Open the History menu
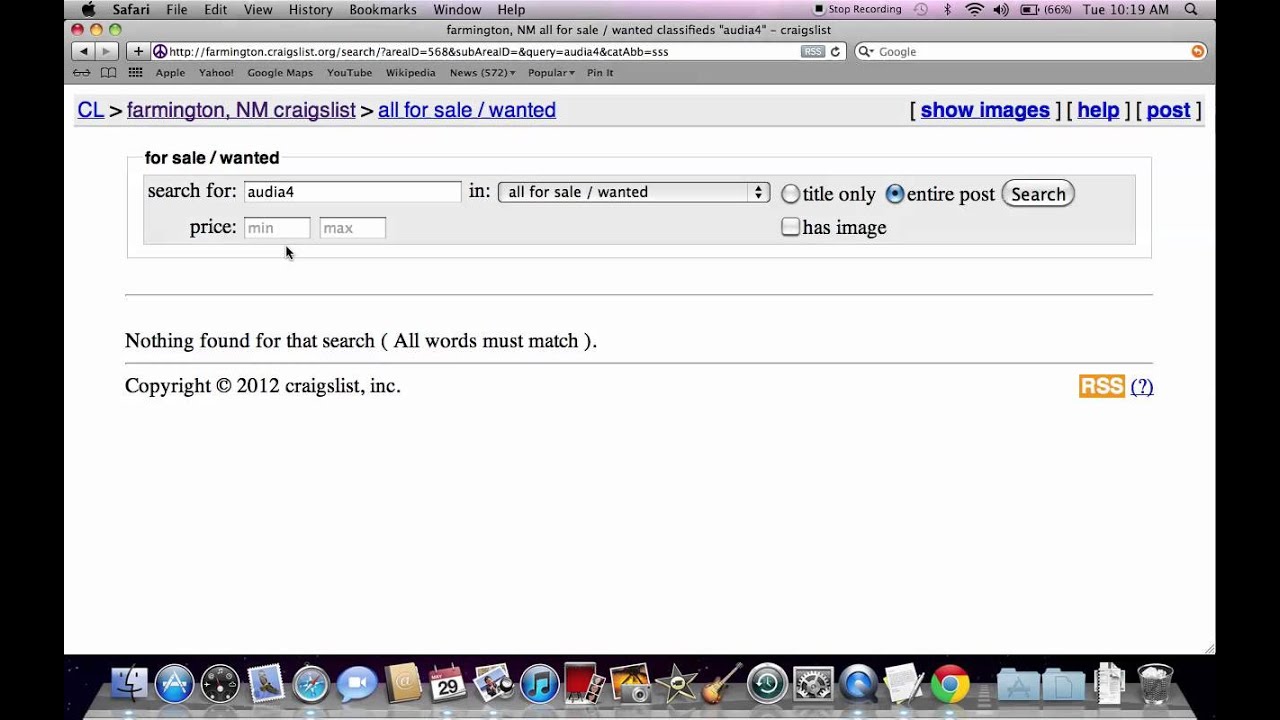Image resolution: width=1280 pixels, height=720 pixels. (310, 9)
